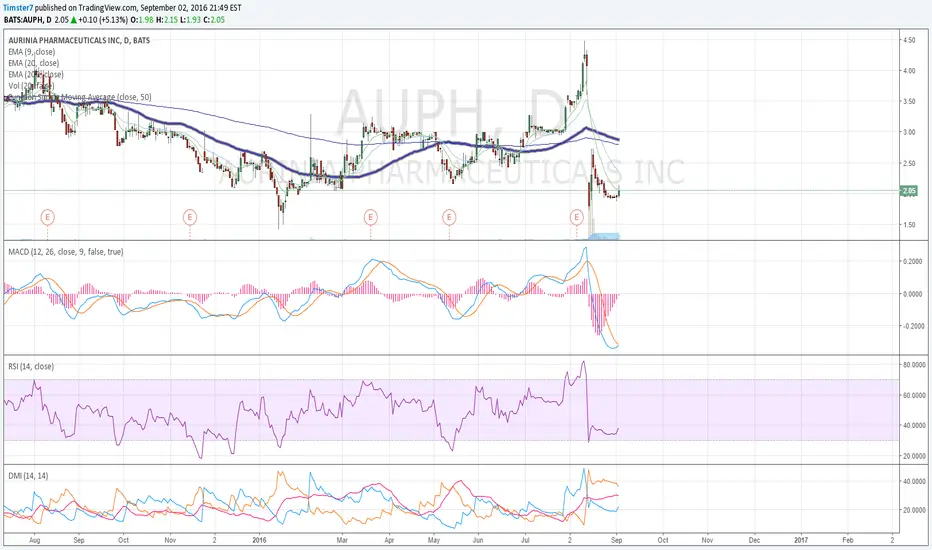Select the MACD (12, 26, close, 9) legend
Screen dimensions: 932x550
pos(66,252)
